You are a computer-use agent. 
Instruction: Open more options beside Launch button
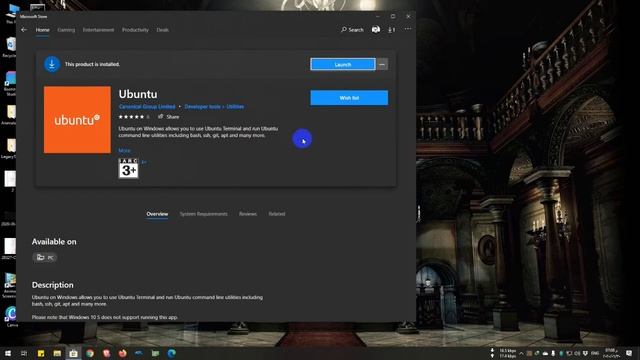[382, 64]
